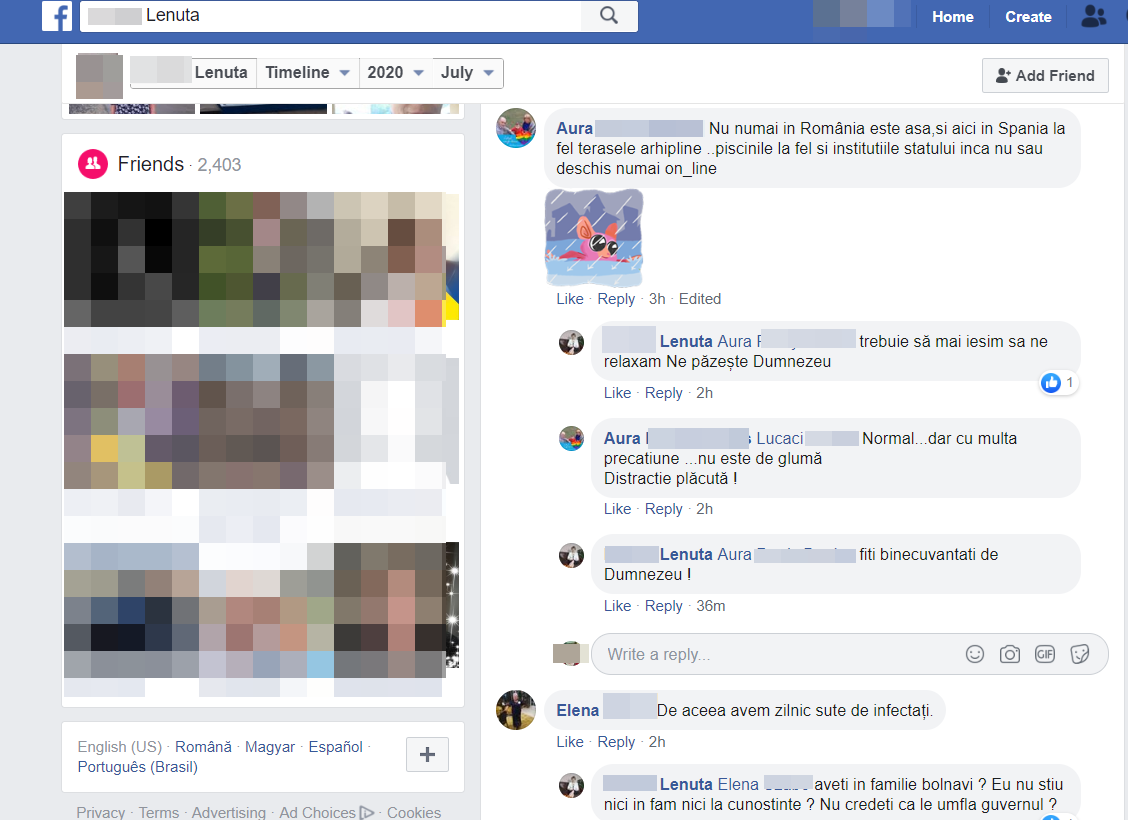Image resolution: width=1128 pixels, height=820 pixels.
Task: Open the Terms footer link
Action: pos(158,812)
